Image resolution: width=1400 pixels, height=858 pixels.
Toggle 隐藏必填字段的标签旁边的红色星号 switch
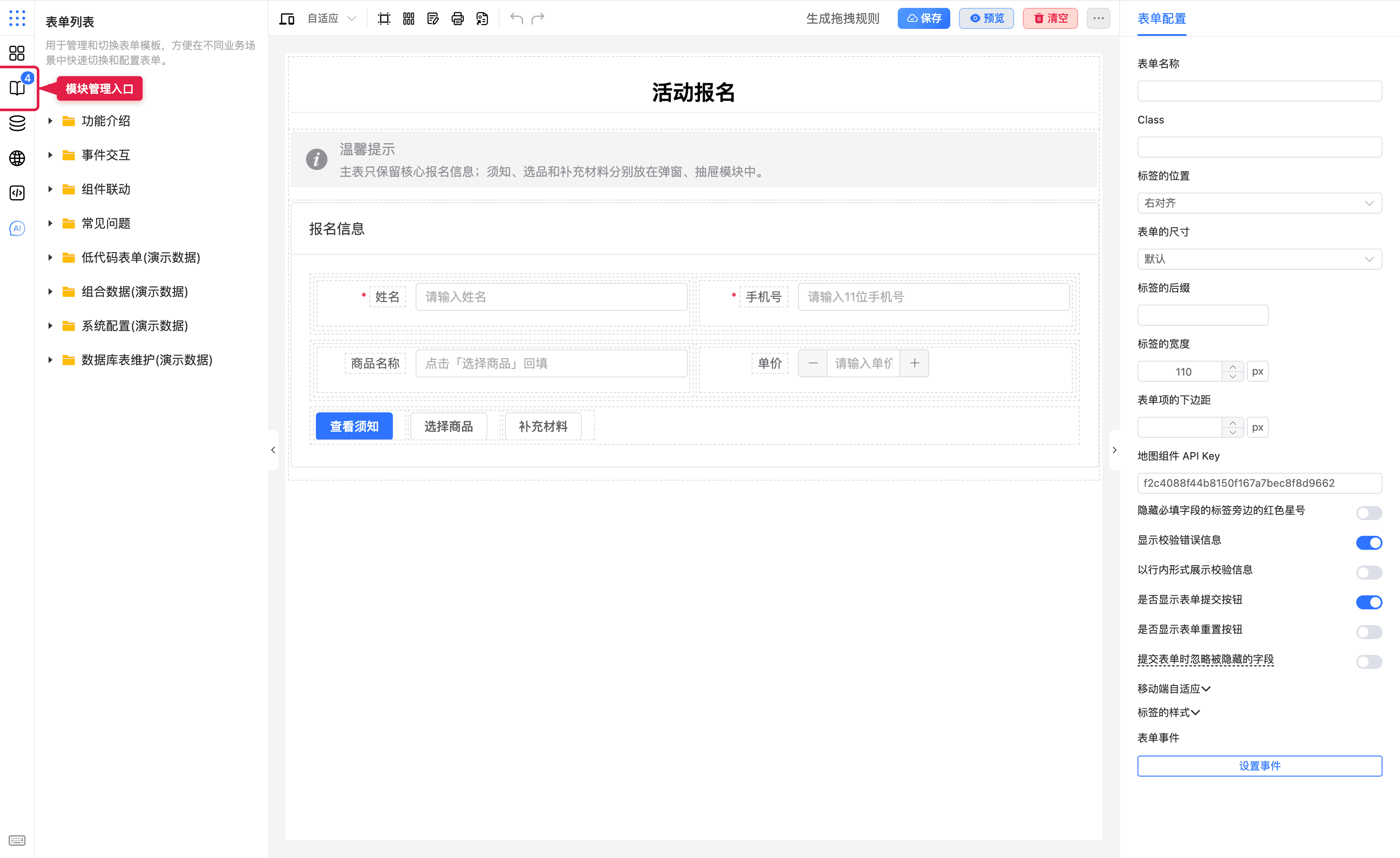click(1369, 513)
